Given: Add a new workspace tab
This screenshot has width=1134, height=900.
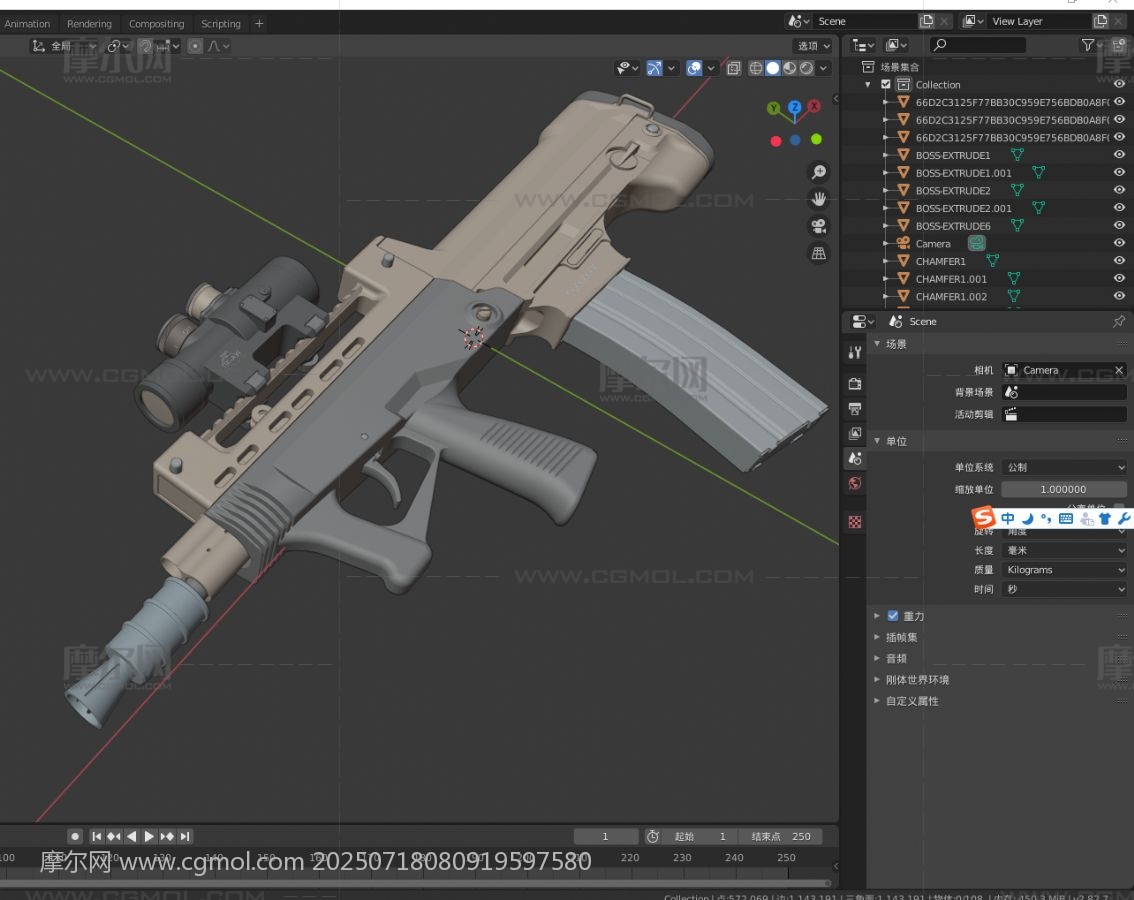Looking at the screenshot, I should pos(259,24).
